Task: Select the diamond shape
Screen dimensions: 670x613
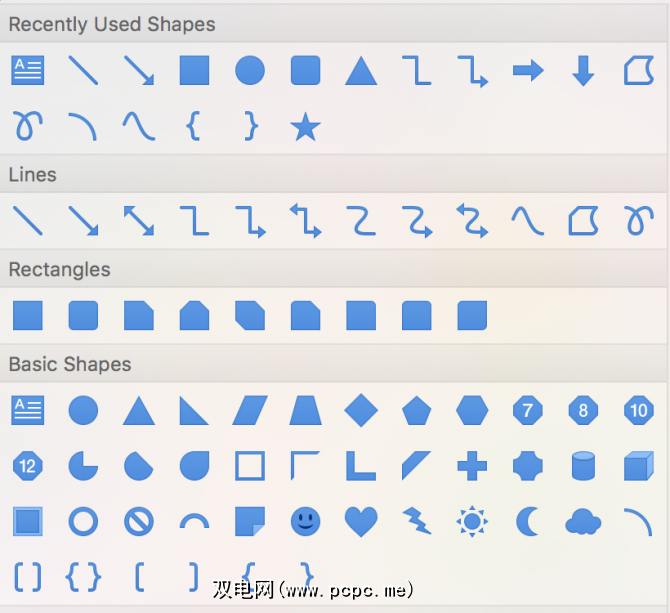Action: pos(360,409)
